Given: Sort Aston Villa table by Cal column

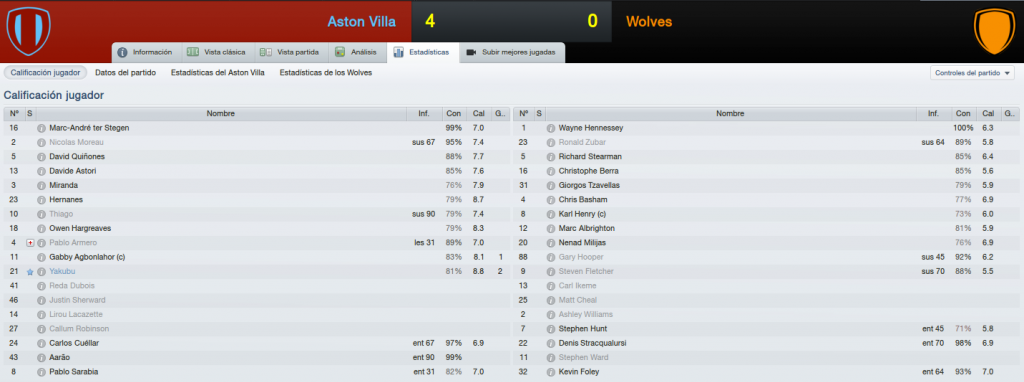Looking at the screenshot, I should [x=478, y=114].
